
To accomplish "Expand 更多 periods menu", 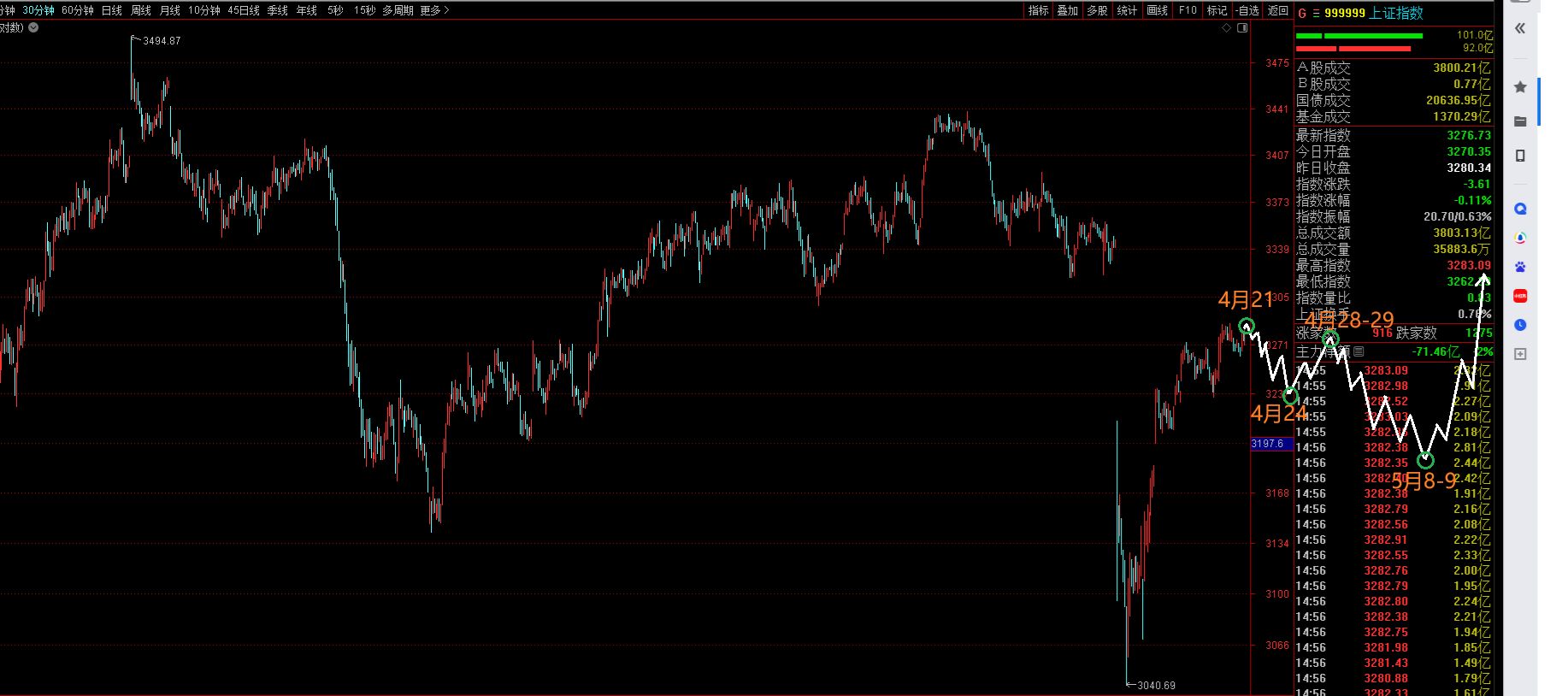I will [435, 10].
